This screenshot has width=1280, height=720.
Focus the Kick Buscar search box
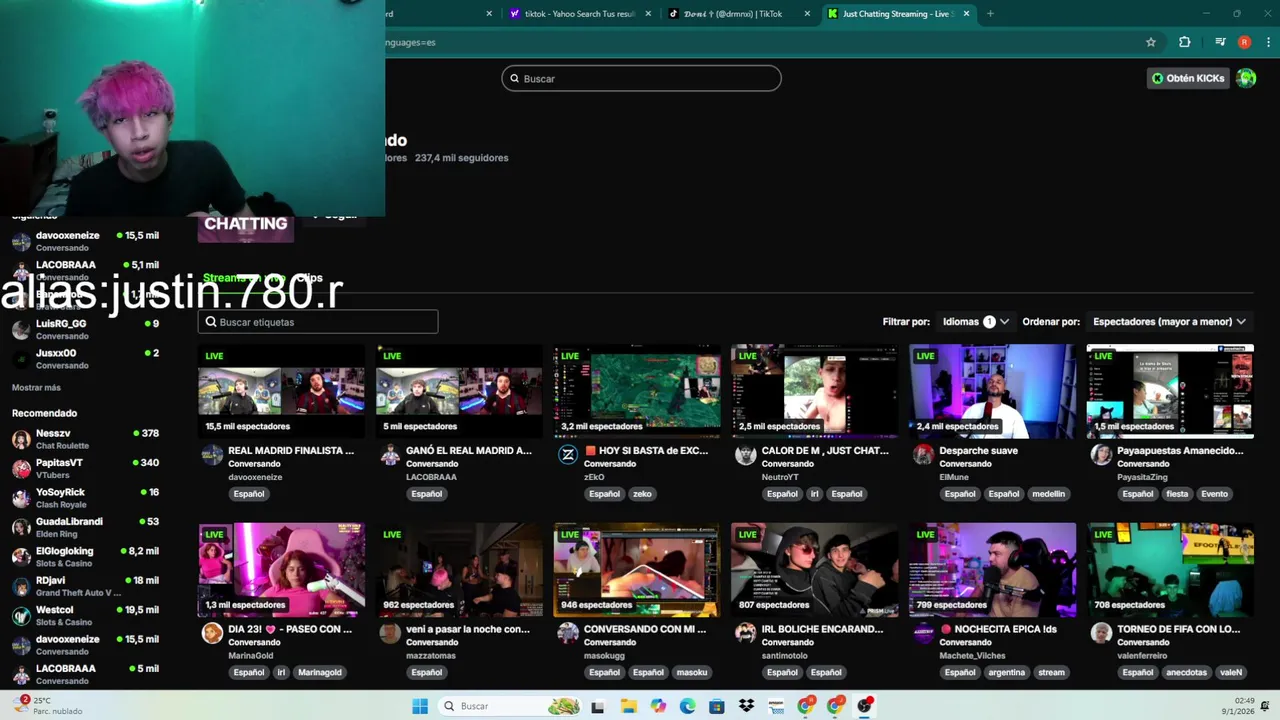tap(641, 78)
